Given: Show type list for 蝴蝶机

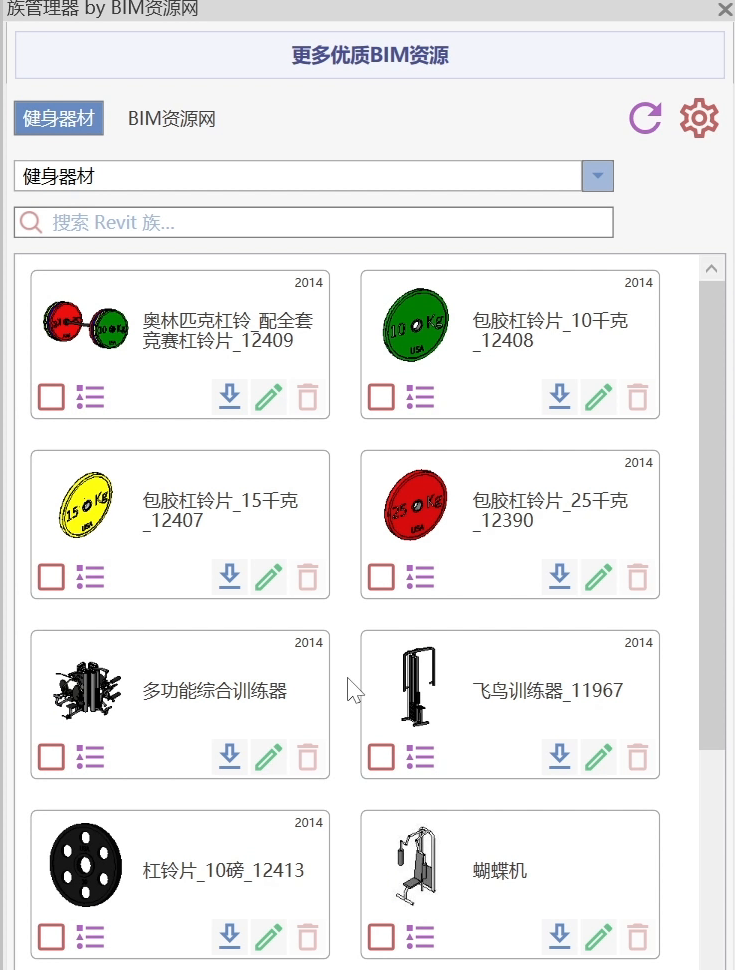Looking at the screenshot, I should click(x=420, y=937).
